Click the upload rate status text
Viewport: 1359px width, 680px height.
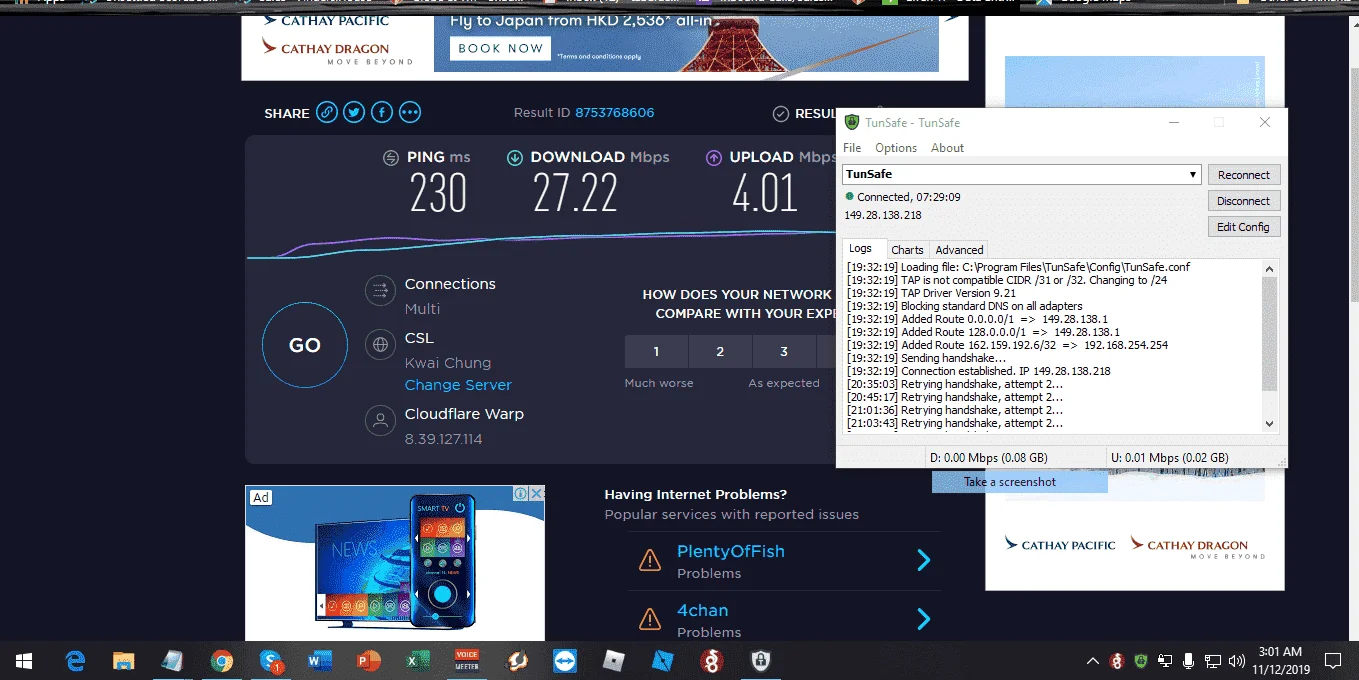pos(1169,458)
